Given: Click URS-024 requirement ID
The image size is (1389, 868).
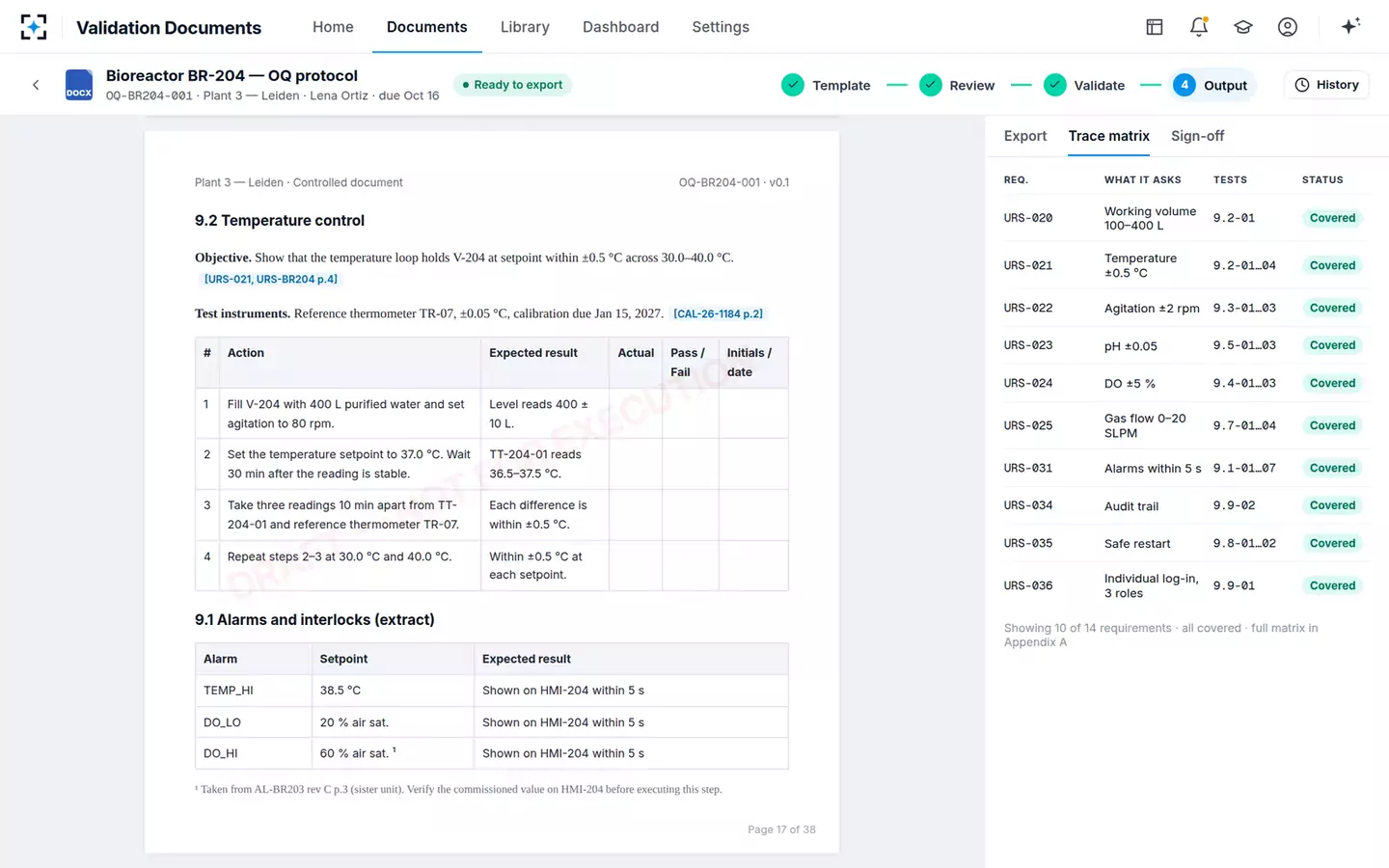Looking at the screenshot, I should pos(1027,383).
